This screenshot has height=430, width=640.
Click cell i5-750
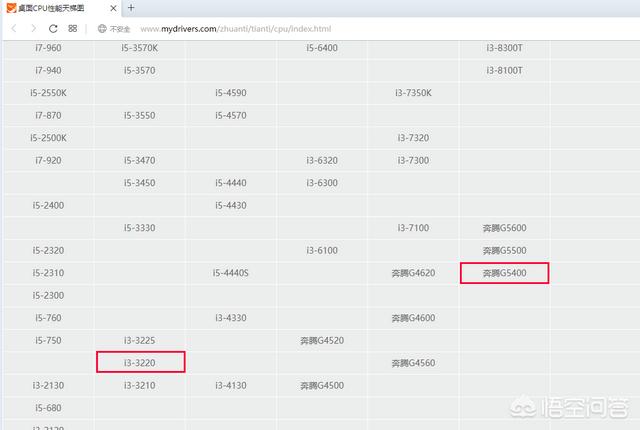coord(48,340)
